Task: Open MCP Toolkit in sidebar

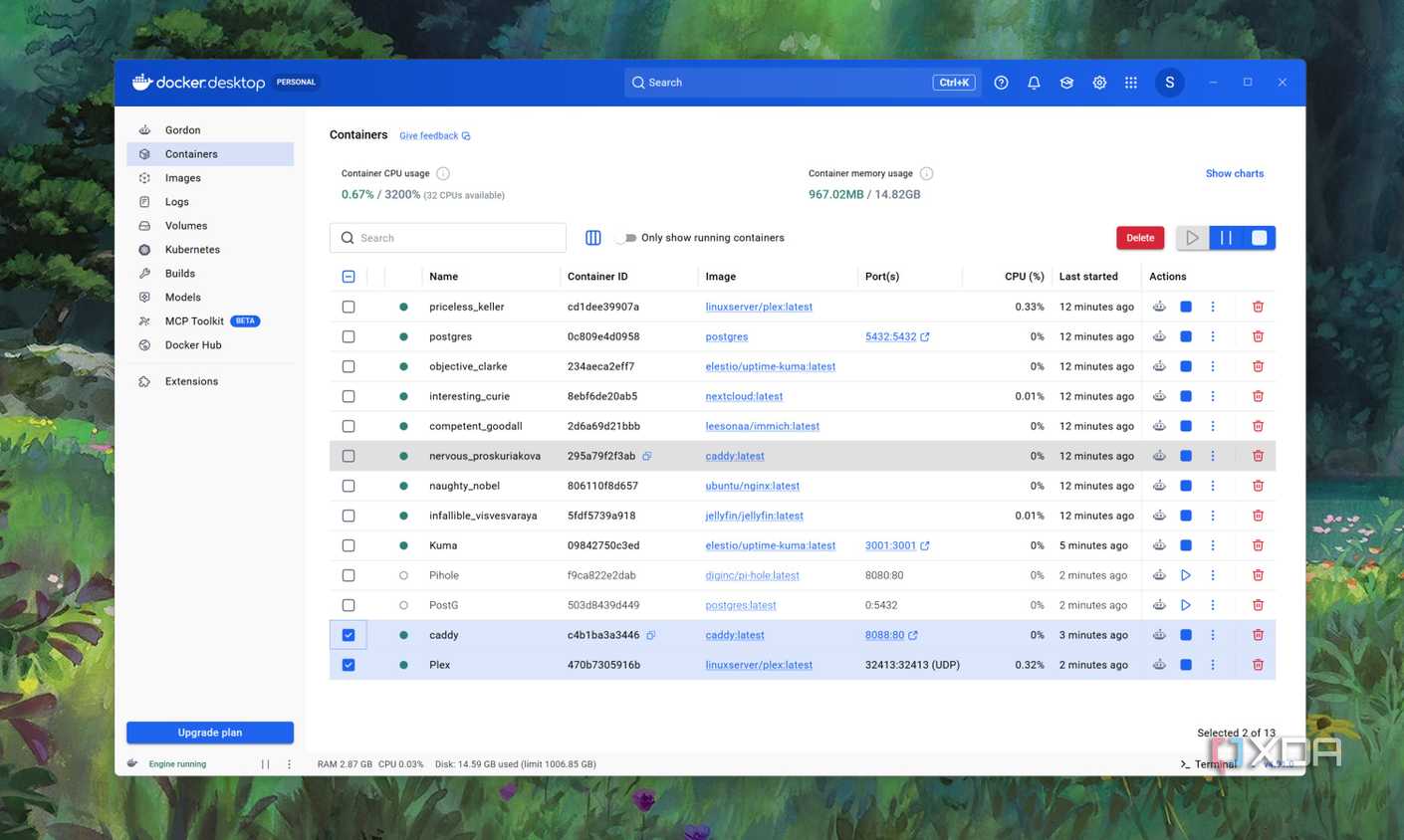Action: tap(210, 321)
